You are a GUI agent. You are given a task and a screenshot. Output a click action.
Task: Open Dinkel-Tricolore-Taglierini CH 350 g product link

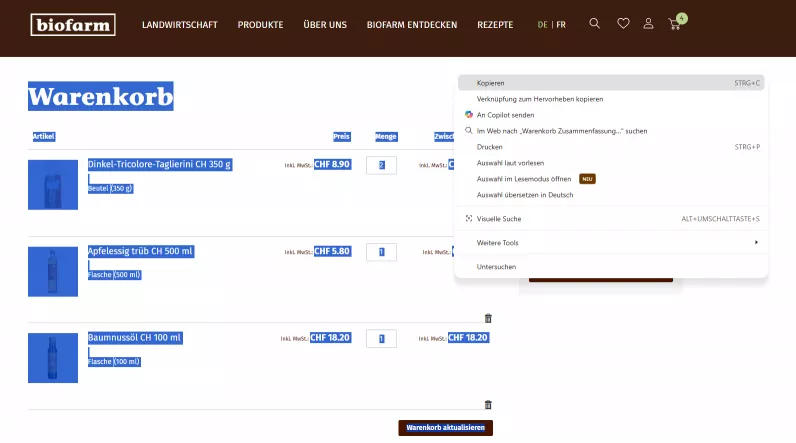(x=160, y=164)
